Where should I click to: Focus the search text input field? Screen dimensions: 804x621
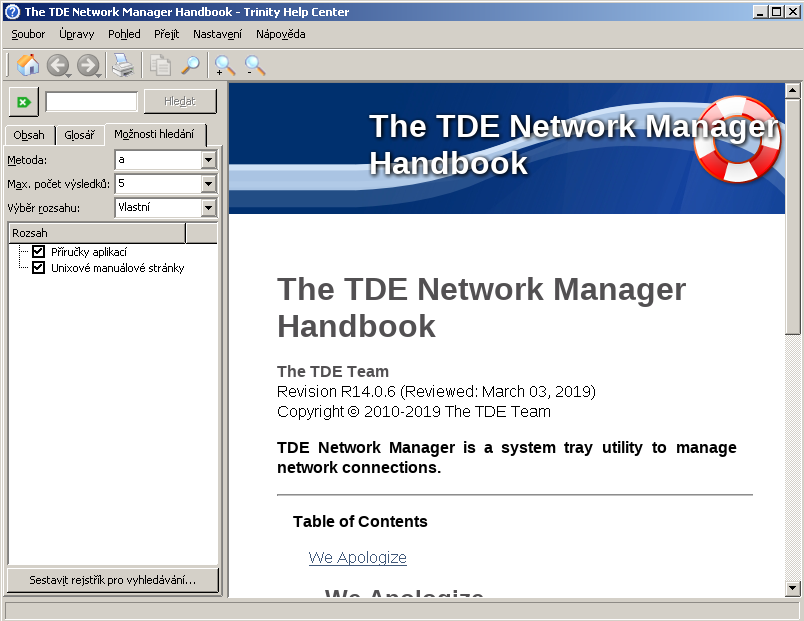point(91,101)
